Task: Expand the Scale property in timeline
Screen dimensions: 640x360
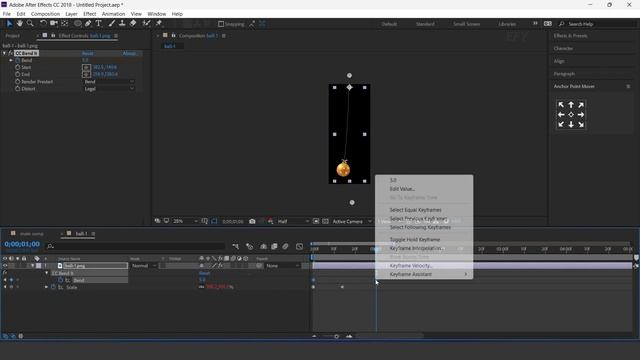Action: [46, 287]
